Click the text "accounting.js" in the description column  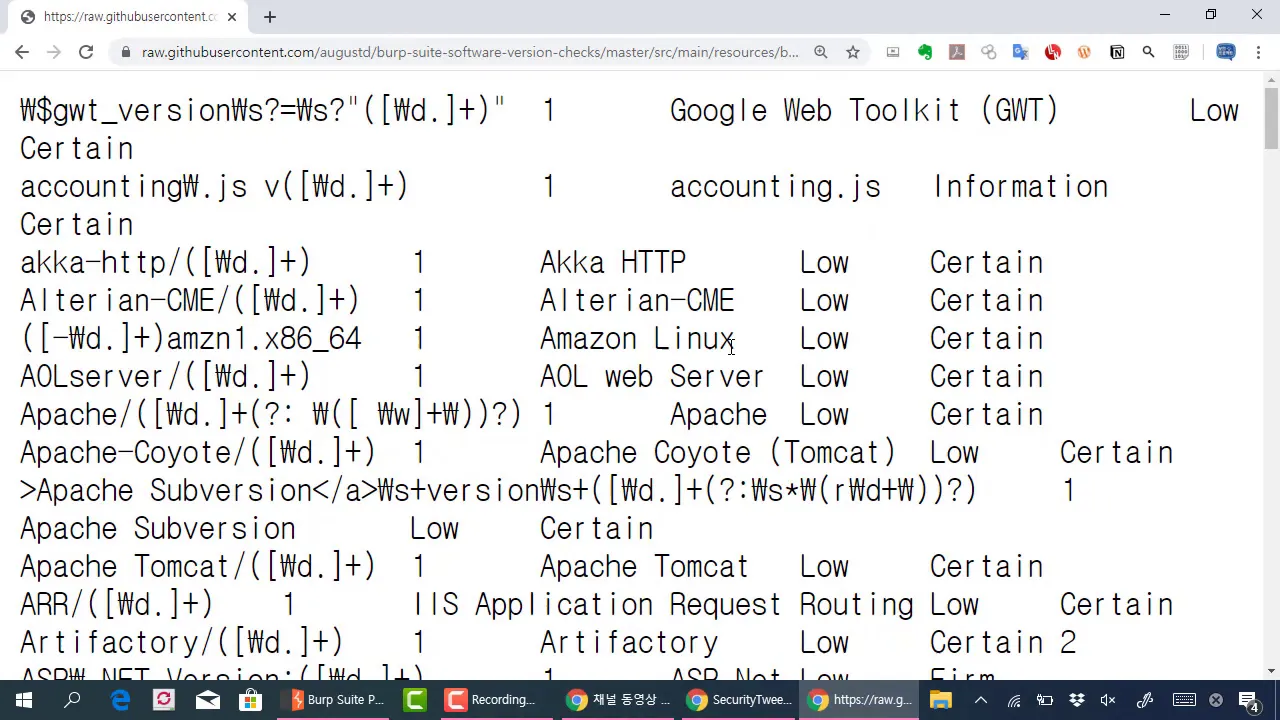tap(775, 186)
